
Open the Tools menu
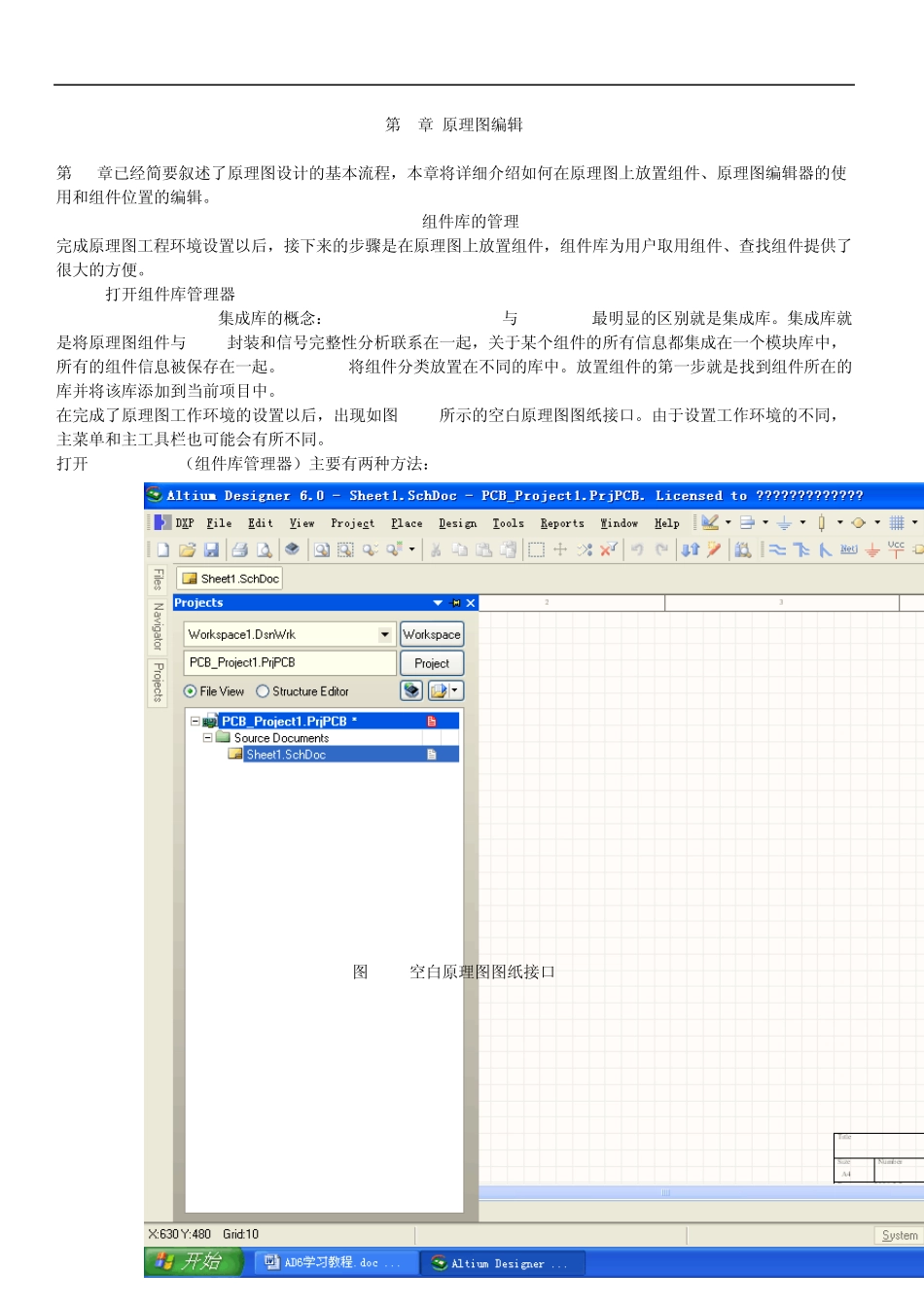[508, 523]
